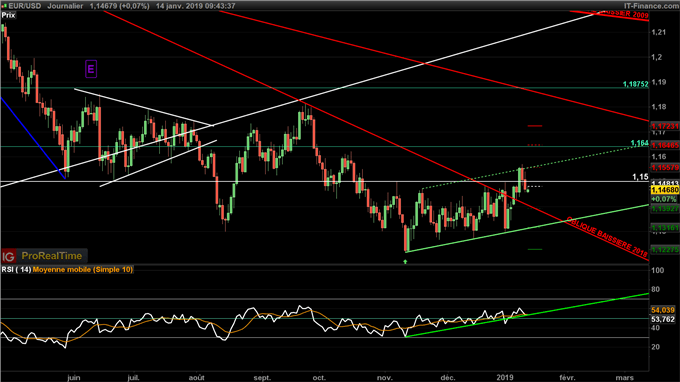
Task: Click the 1,18752 horizontal level label
Action: [635, 84]
